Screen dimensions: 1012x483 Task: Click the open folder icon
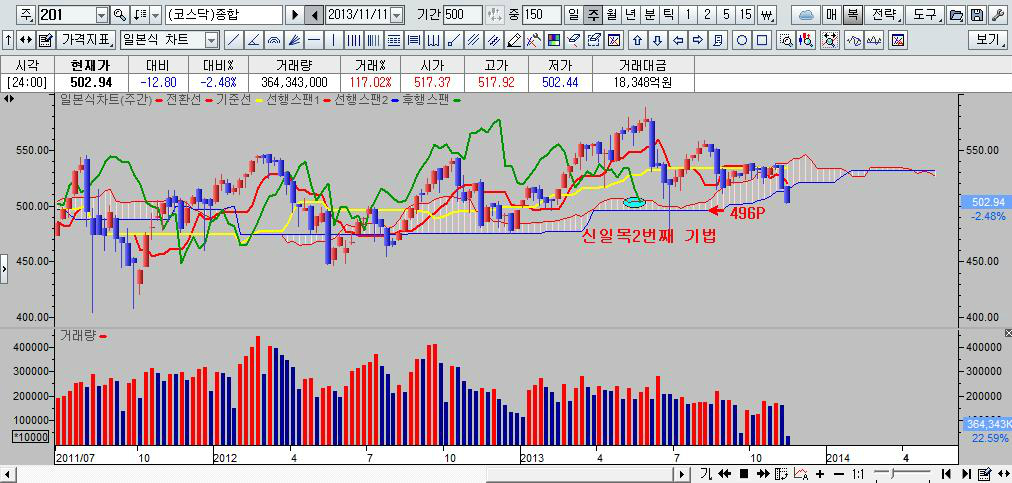[x=956, y=15]
